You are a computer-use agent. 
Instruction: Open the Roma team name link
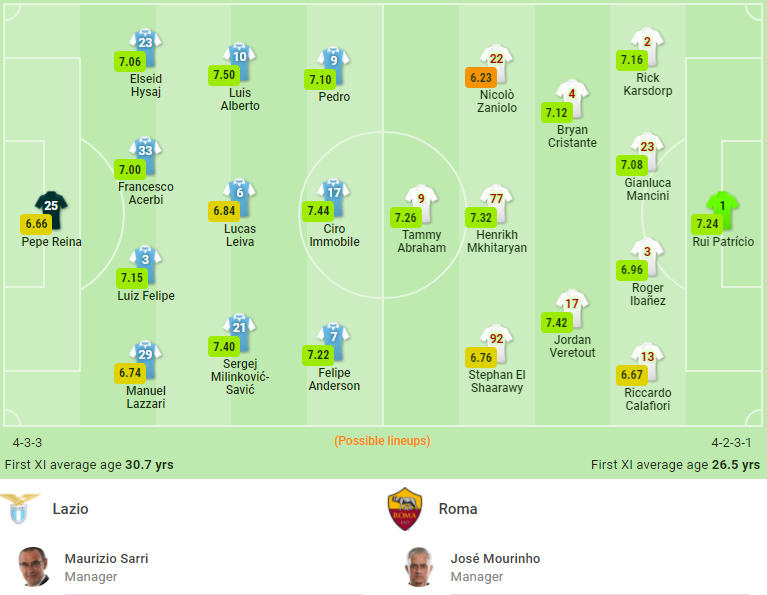point(458,509)
